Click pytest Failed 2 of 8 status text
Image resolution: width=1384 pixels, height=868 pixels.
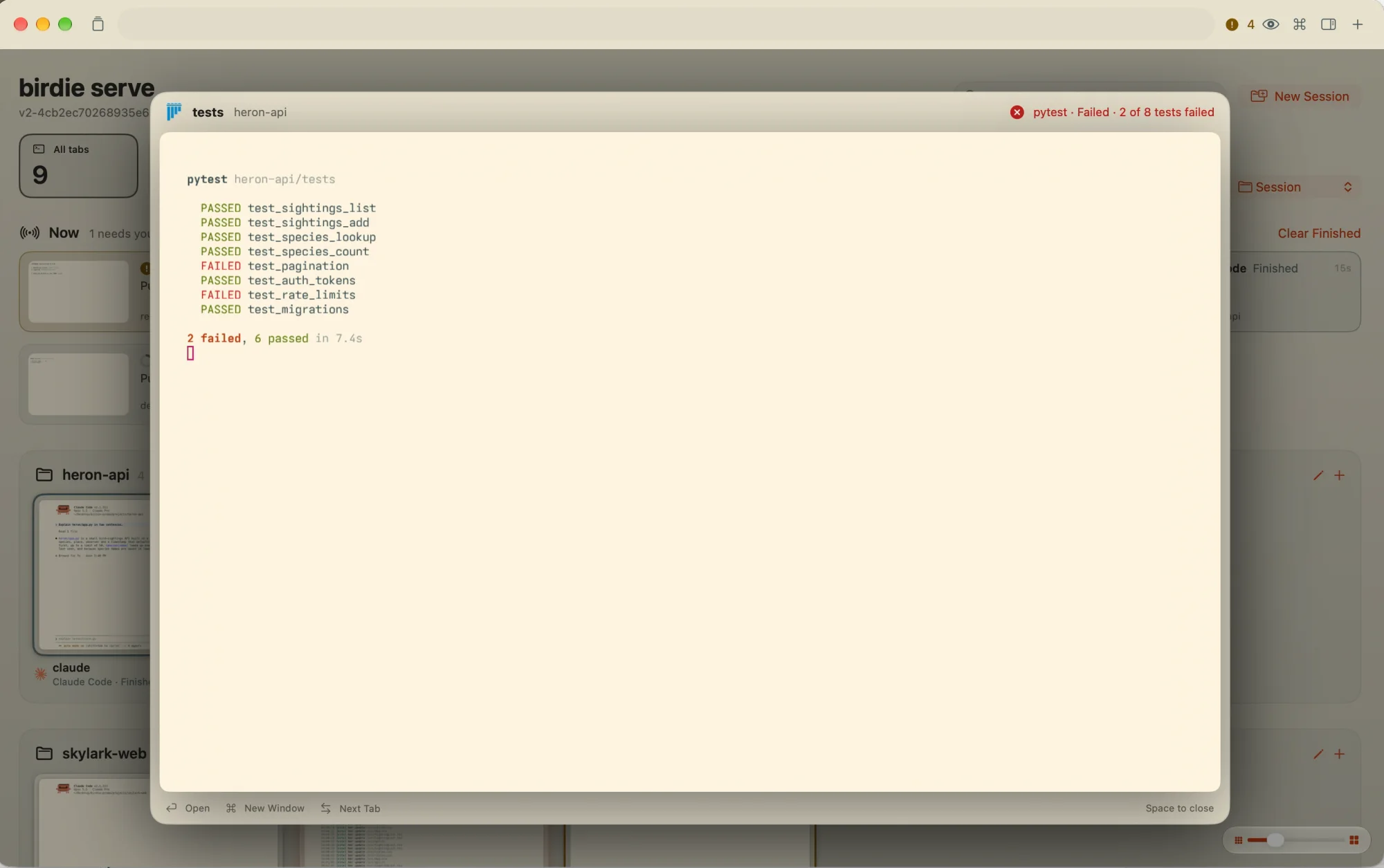click(x=1123, y=112)
